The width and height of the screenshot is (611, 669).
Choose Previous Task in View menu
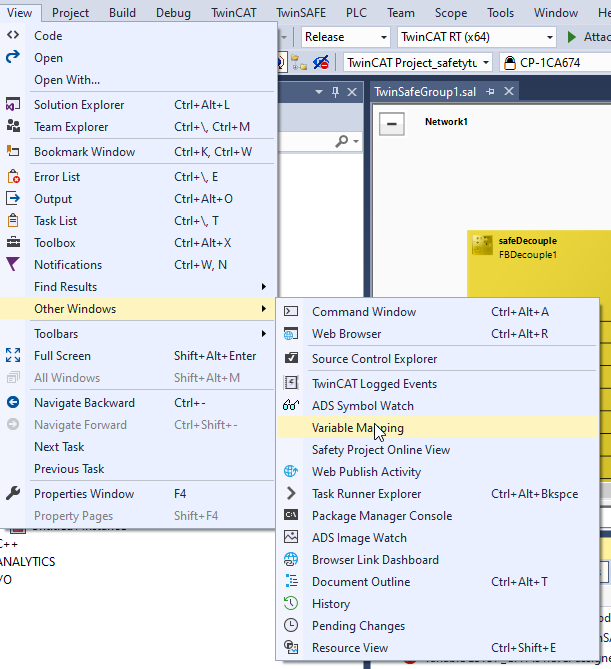click(x=69, y=469)
